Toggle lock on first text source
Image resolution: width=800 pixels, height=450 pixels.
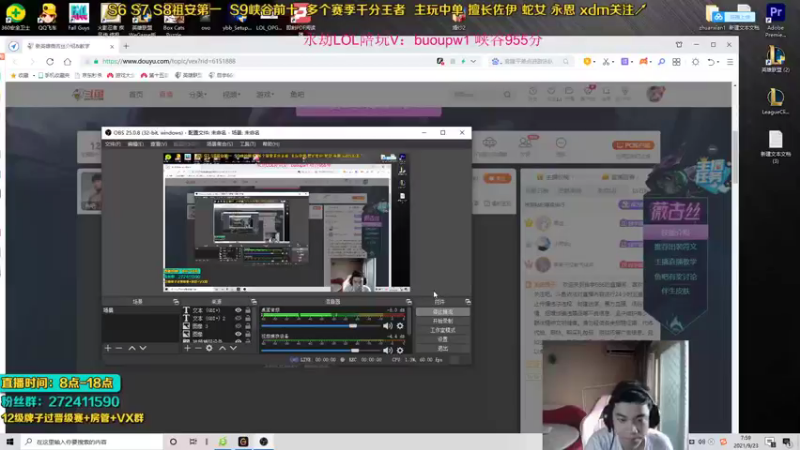pos(248,310)
